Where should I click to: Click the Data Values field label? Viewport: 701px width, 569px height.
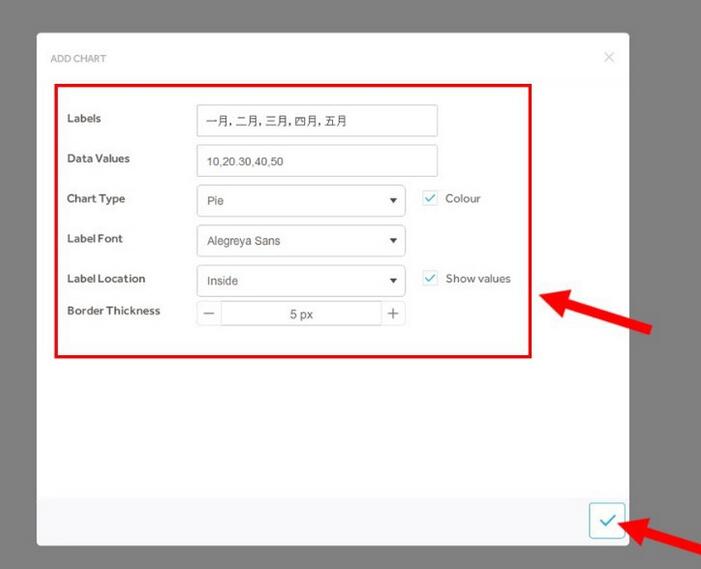click(98, 159)
